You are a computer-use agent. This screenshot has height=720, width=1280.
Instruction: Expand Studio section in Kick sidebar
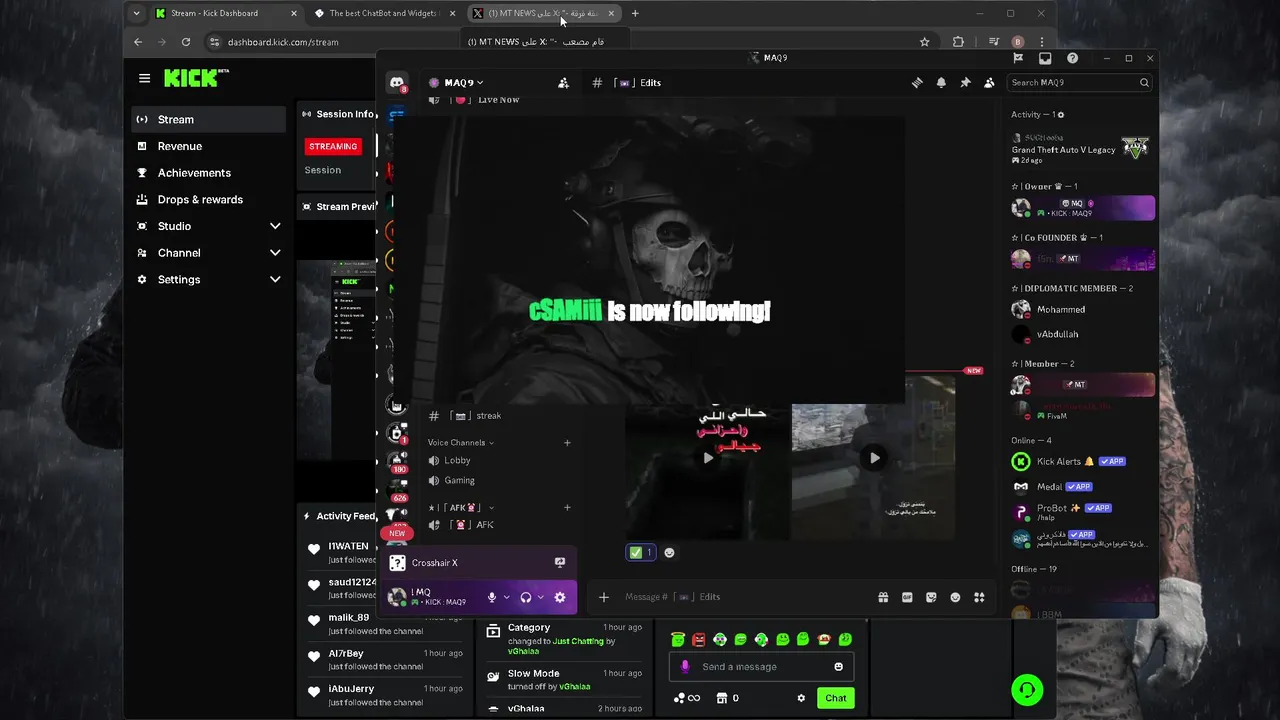tap(209, 226)
